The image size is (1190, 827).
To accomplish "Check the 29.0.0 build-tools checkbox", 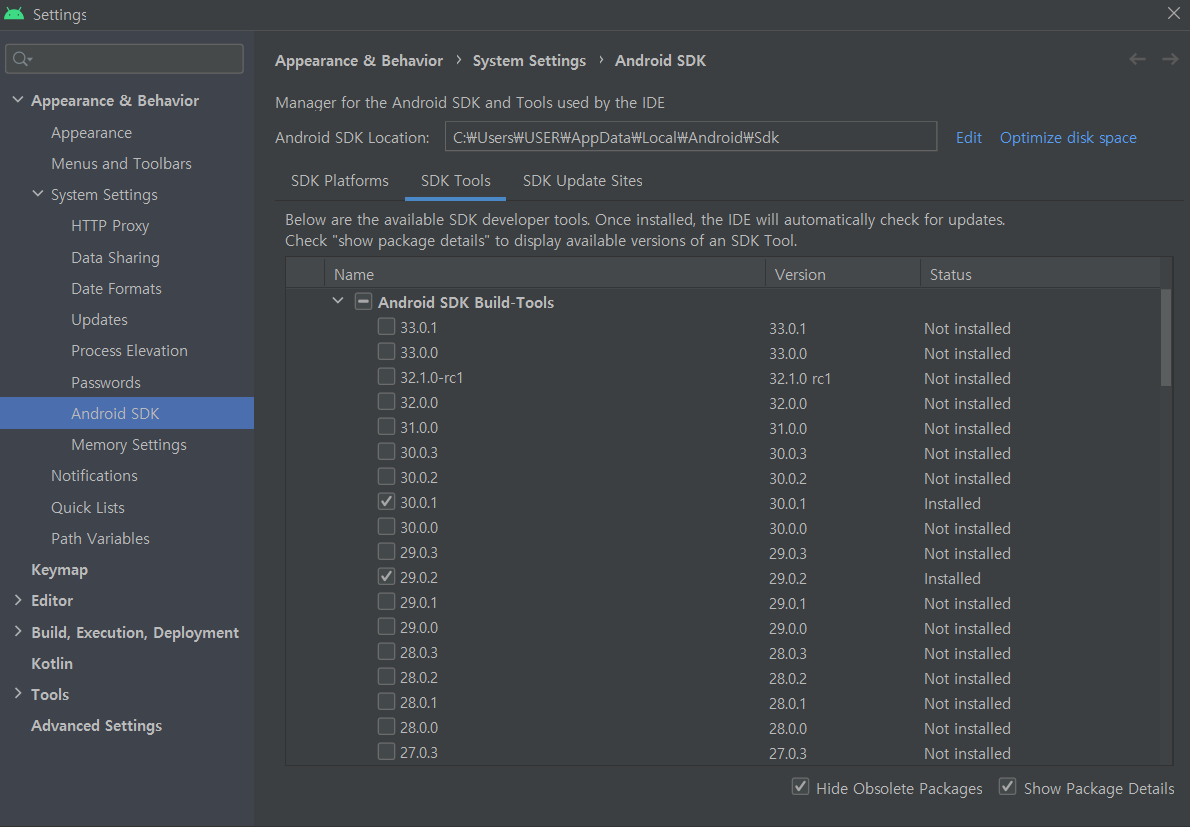I will [x=386, y=627].
